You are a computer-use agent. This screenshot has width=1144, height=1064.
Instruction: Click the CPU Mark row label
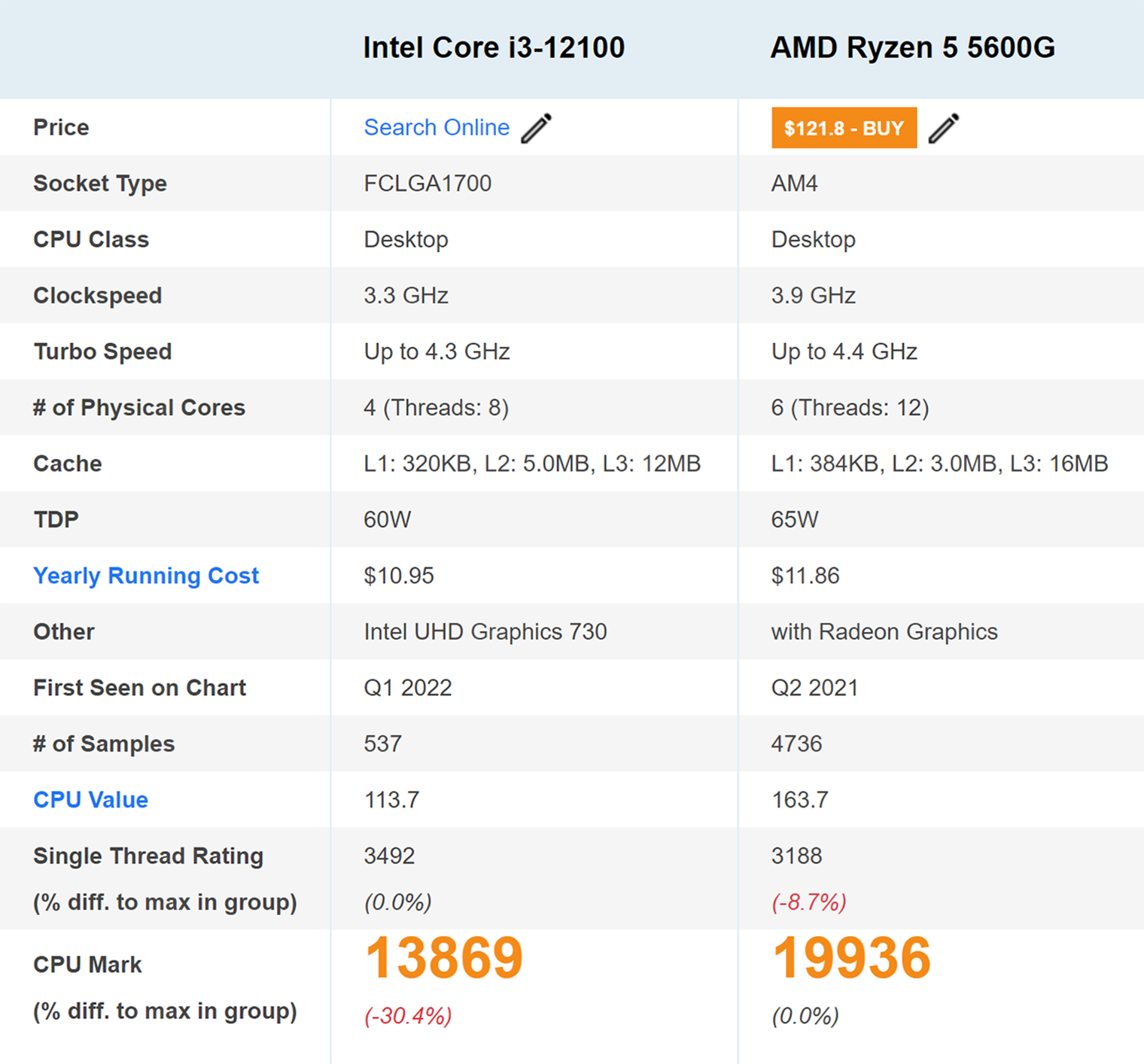click(87, 965)
